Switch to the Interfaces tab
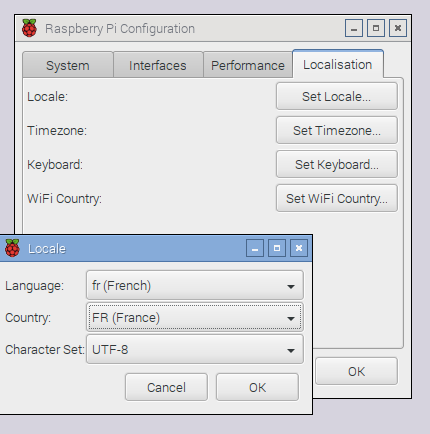Viewport: 430px width, 434px height. click(x=158, y=65)
